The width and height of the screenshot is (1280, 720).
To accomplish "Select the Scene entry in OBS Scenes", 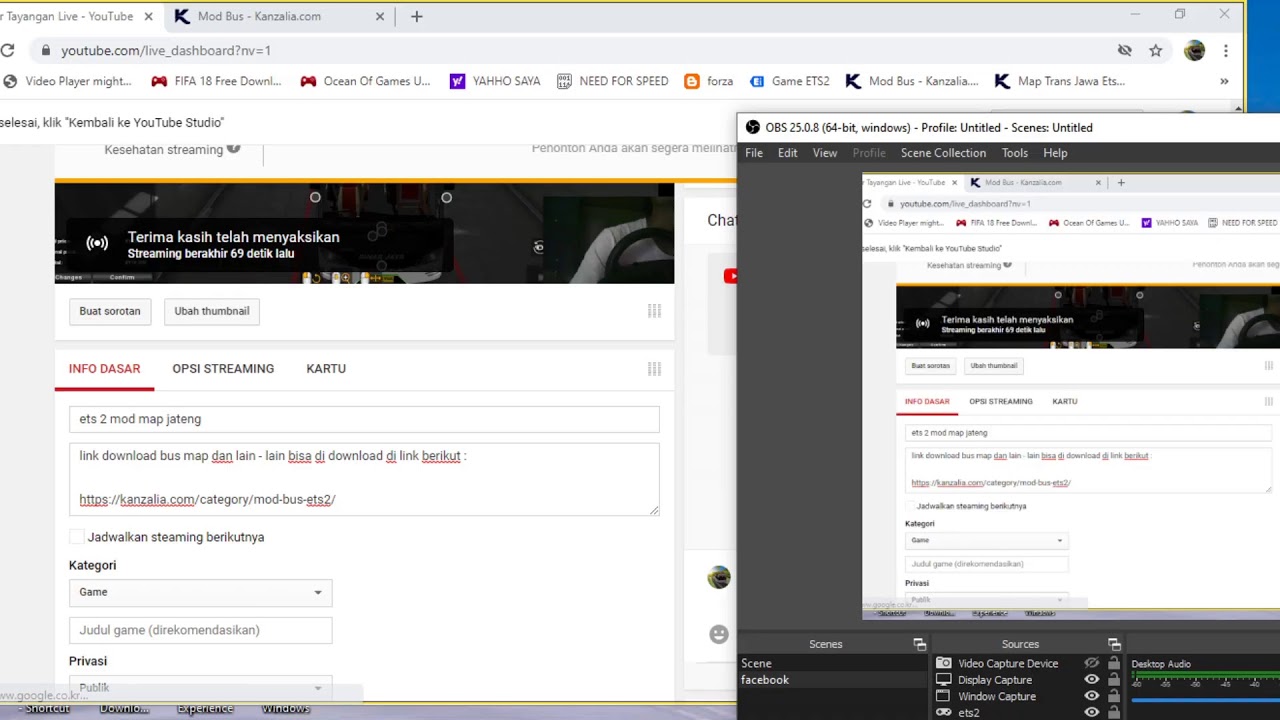I will tap(833, 663).
